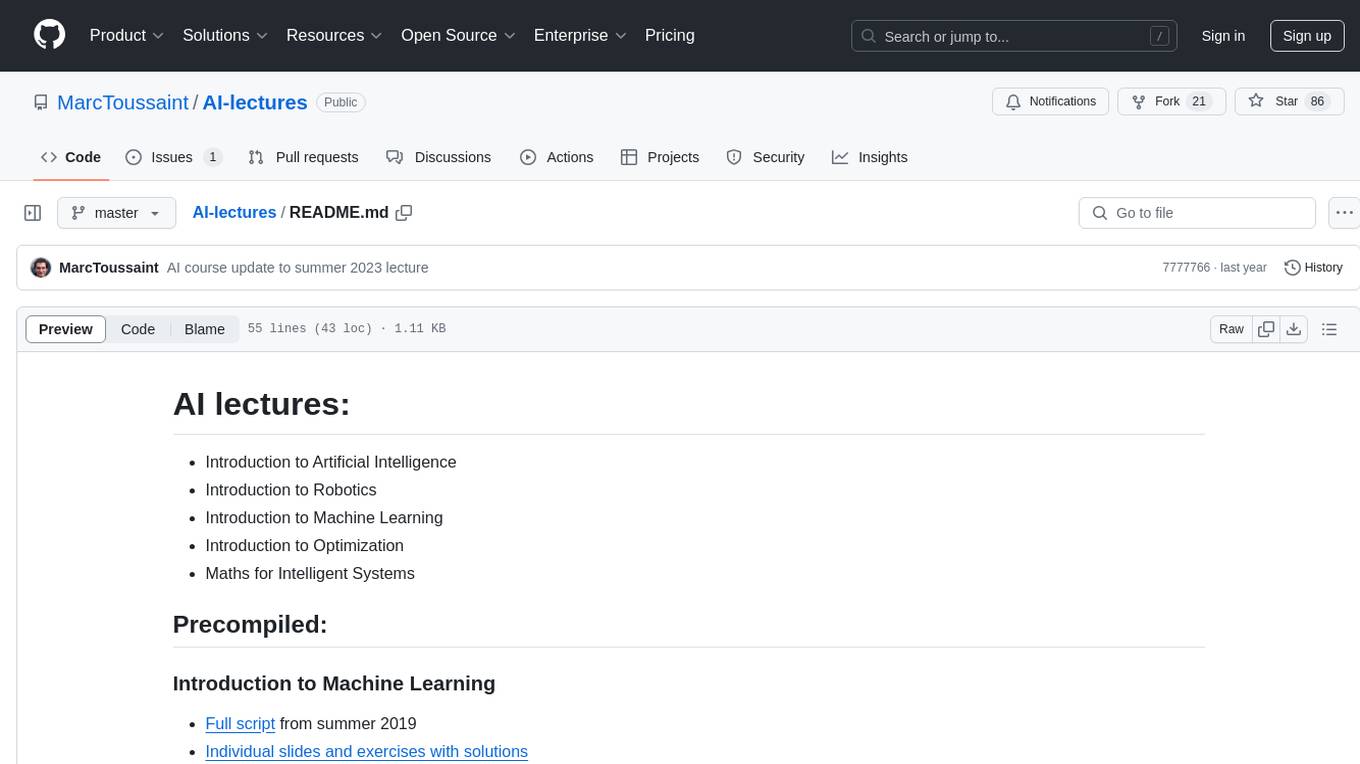Focus the Search or jump to field

[x=1014, y=36]
